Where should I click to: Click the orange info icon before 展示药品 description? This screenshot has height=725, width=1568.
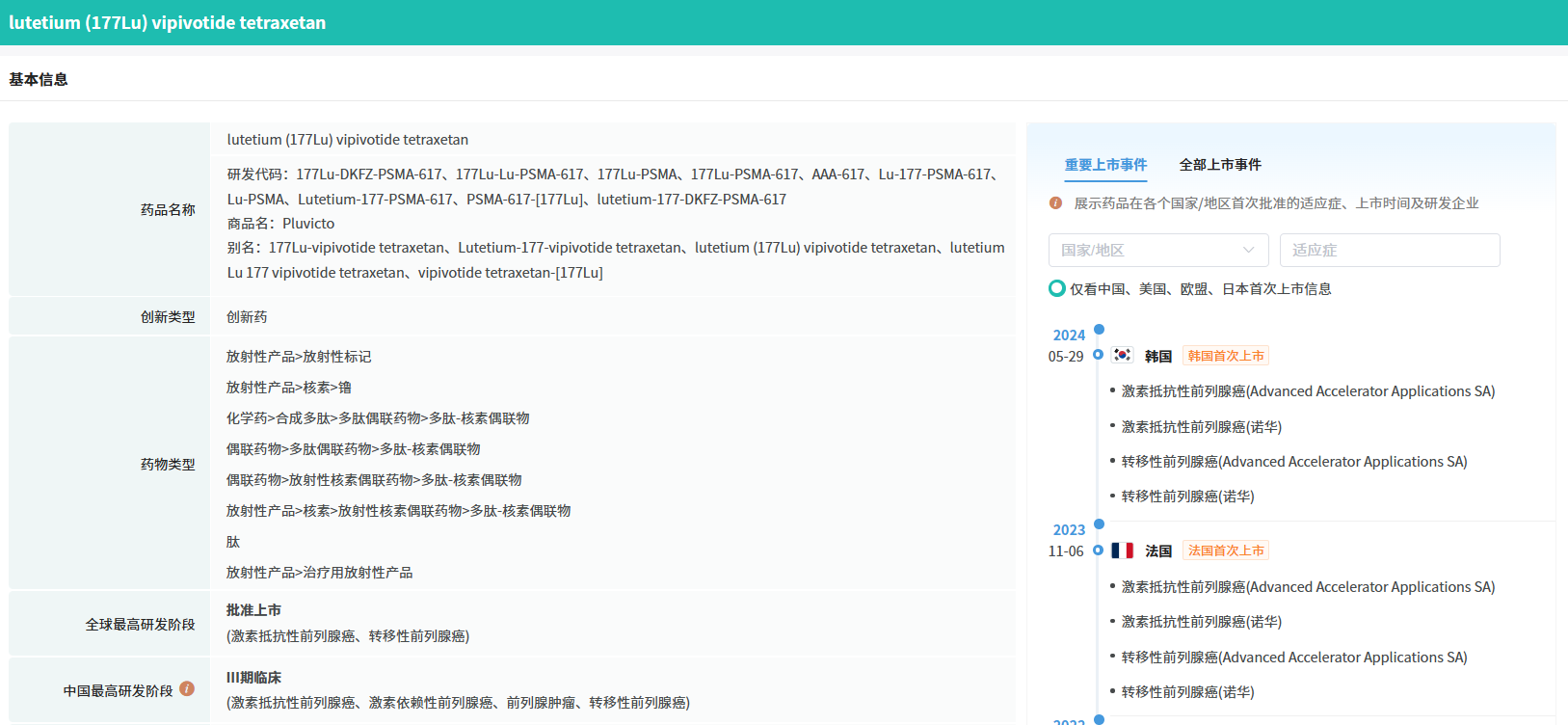click(x=1055, y=202)
